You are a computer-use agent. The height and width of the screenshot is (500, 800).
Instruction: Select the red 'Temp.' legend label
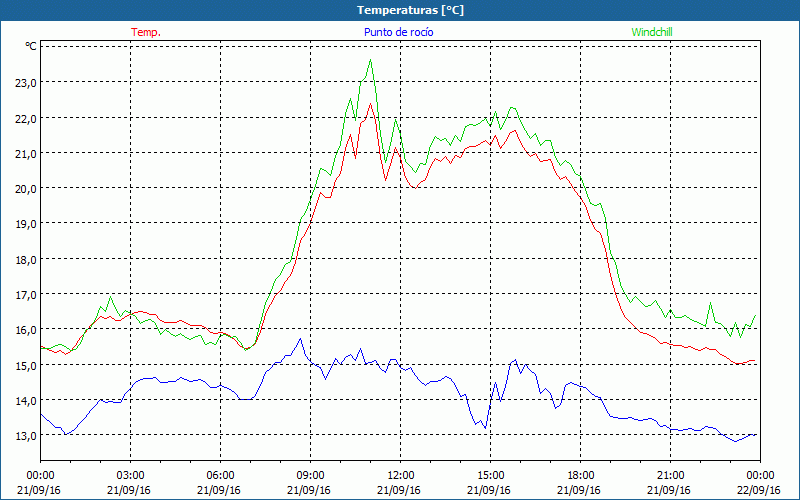[146, 32]
